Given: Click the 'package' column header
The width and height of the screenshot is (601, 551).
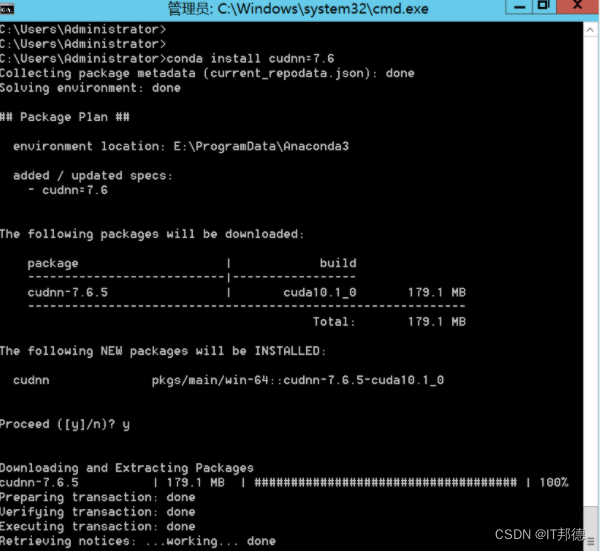Looking at the screenshot, I should tap(53, 264).
